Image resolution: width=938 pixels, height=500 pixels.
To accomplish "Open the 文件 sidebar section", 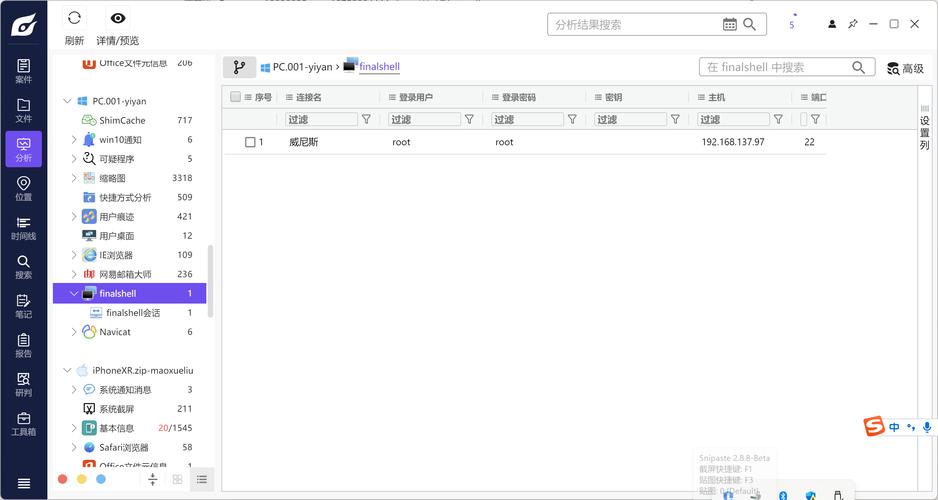I will (23, 111).
